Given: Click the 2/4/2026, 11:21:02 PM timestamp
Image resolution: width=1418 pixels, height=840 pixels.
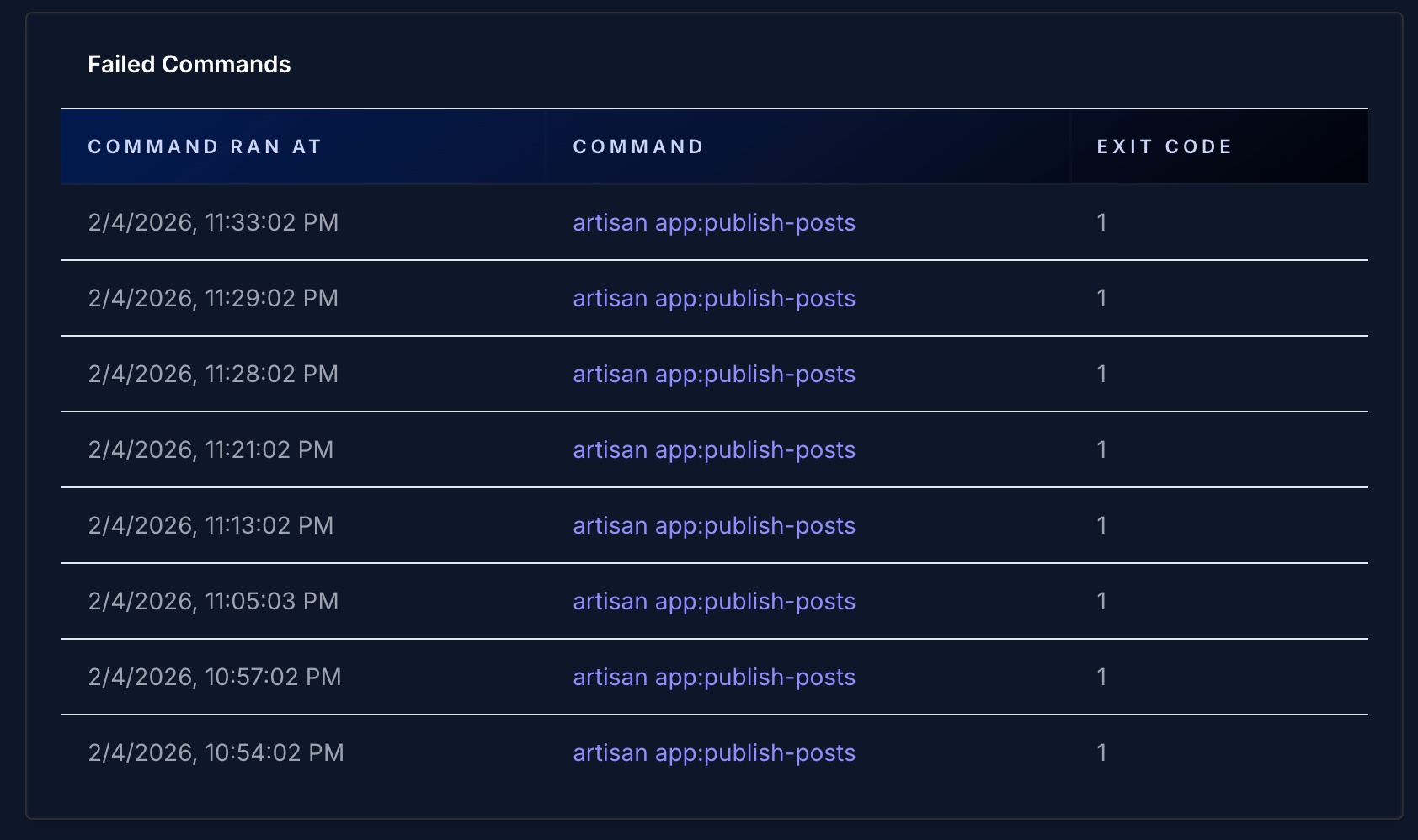Looking at the screenshot, I should point(211,449).
